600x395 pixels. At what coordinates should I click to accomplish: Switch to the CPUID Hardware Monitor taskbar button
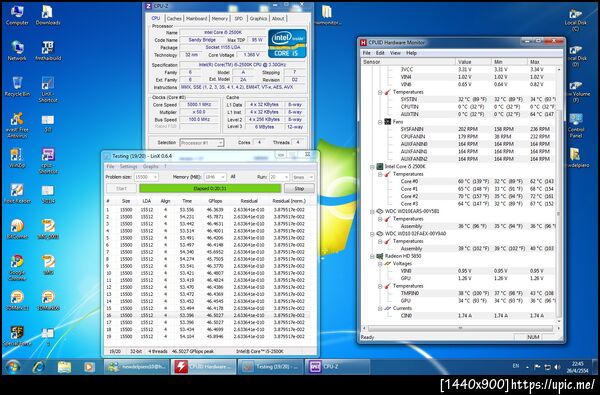tap(203, 367)
